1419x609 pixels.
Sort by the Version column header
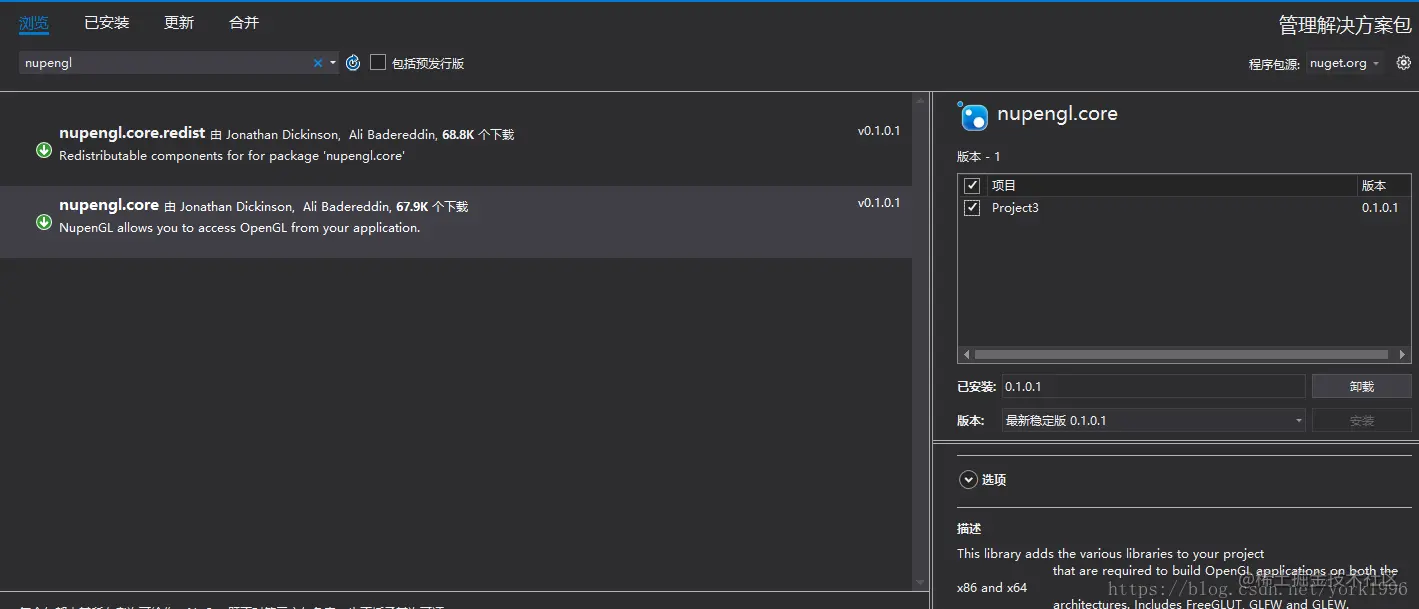click(x=1383, y=186)
